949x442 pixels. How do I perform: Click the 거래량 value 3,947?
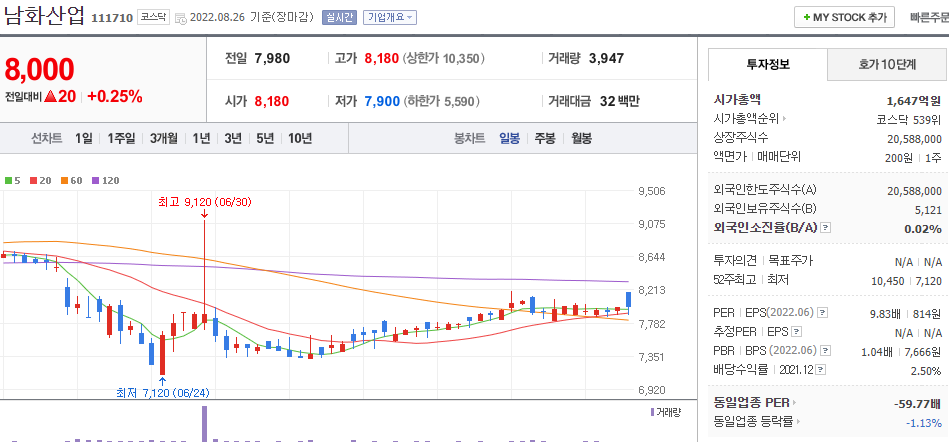[606, 59]
